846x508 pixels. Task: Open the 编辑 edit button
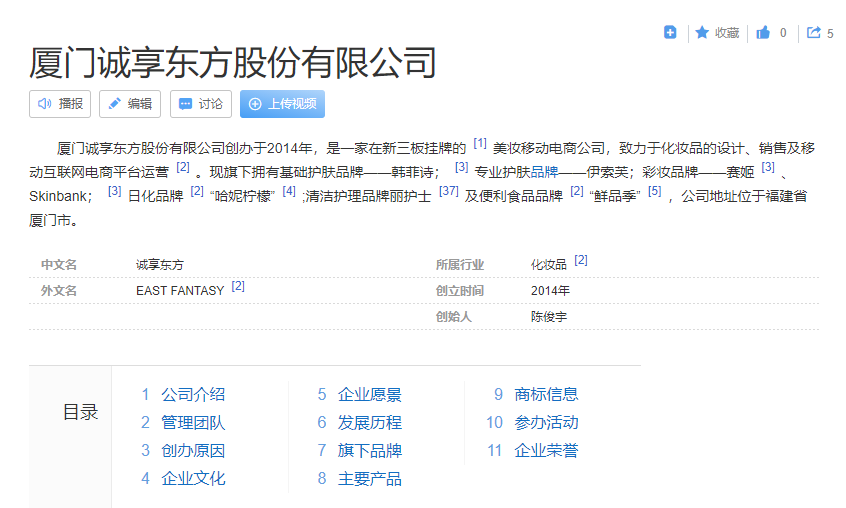[130, 104]
